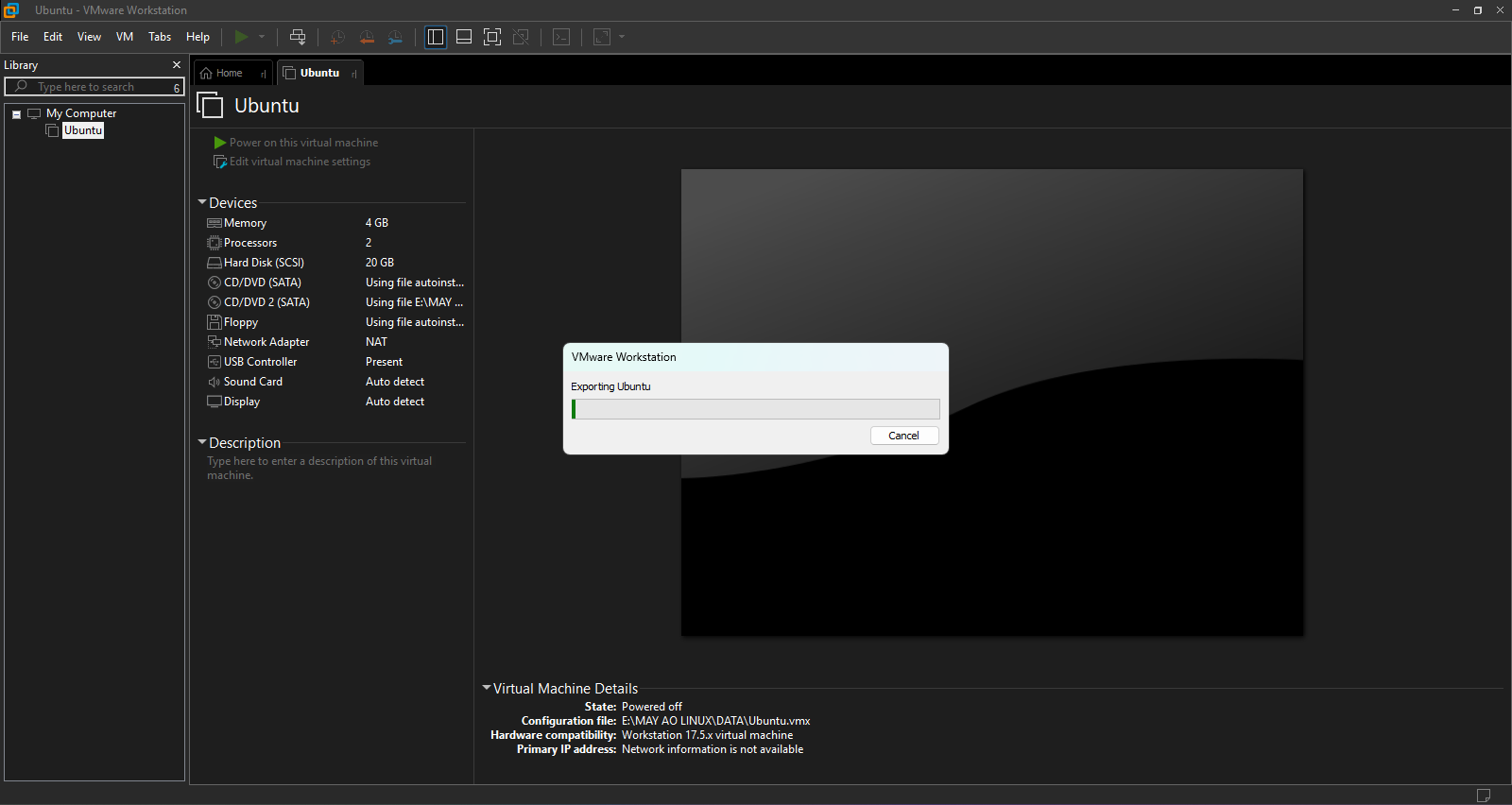Click the '4 GB' memory value

[377, 223]
